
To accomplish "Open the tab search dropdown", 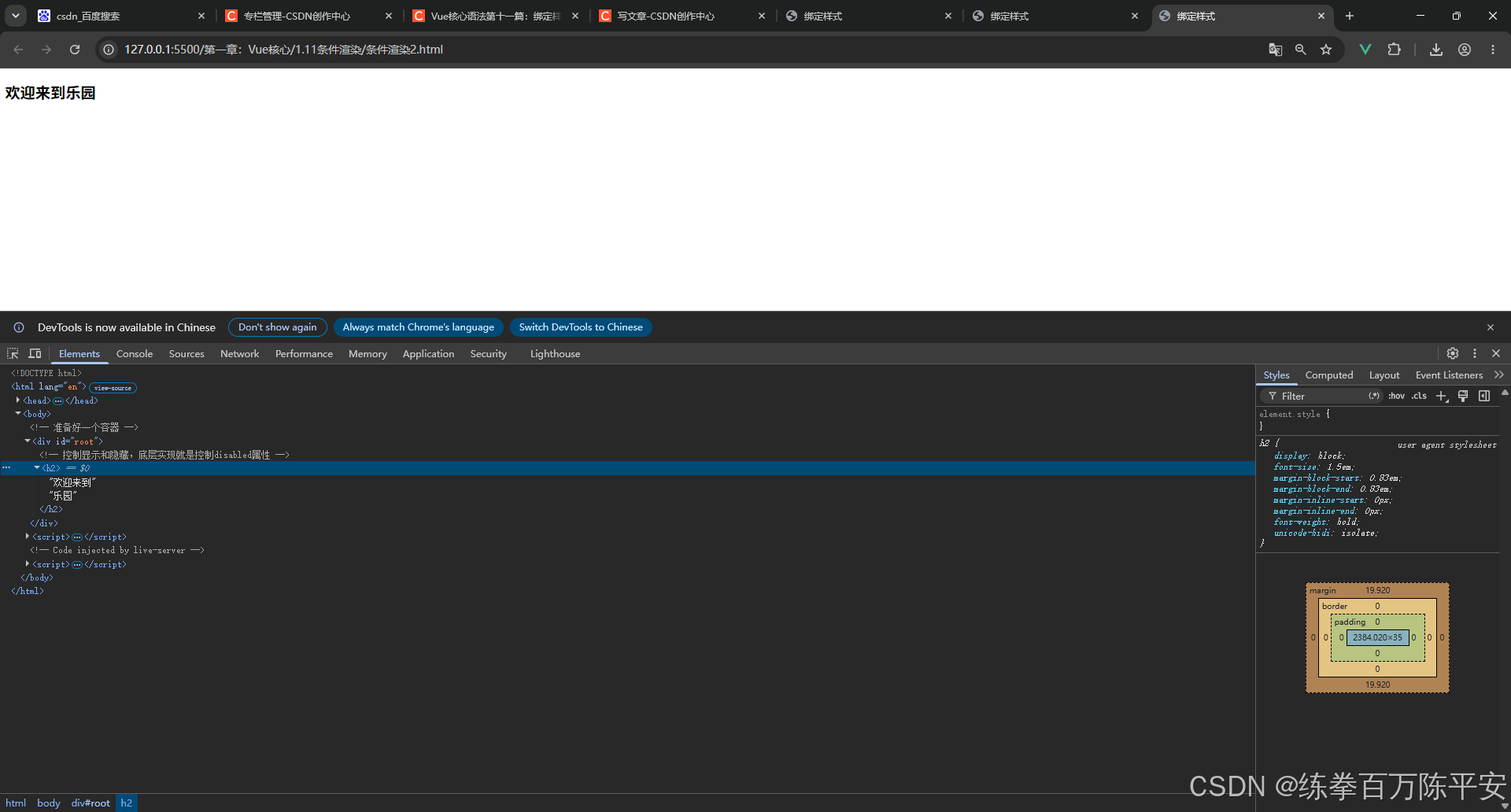I will tap(16, 16).
